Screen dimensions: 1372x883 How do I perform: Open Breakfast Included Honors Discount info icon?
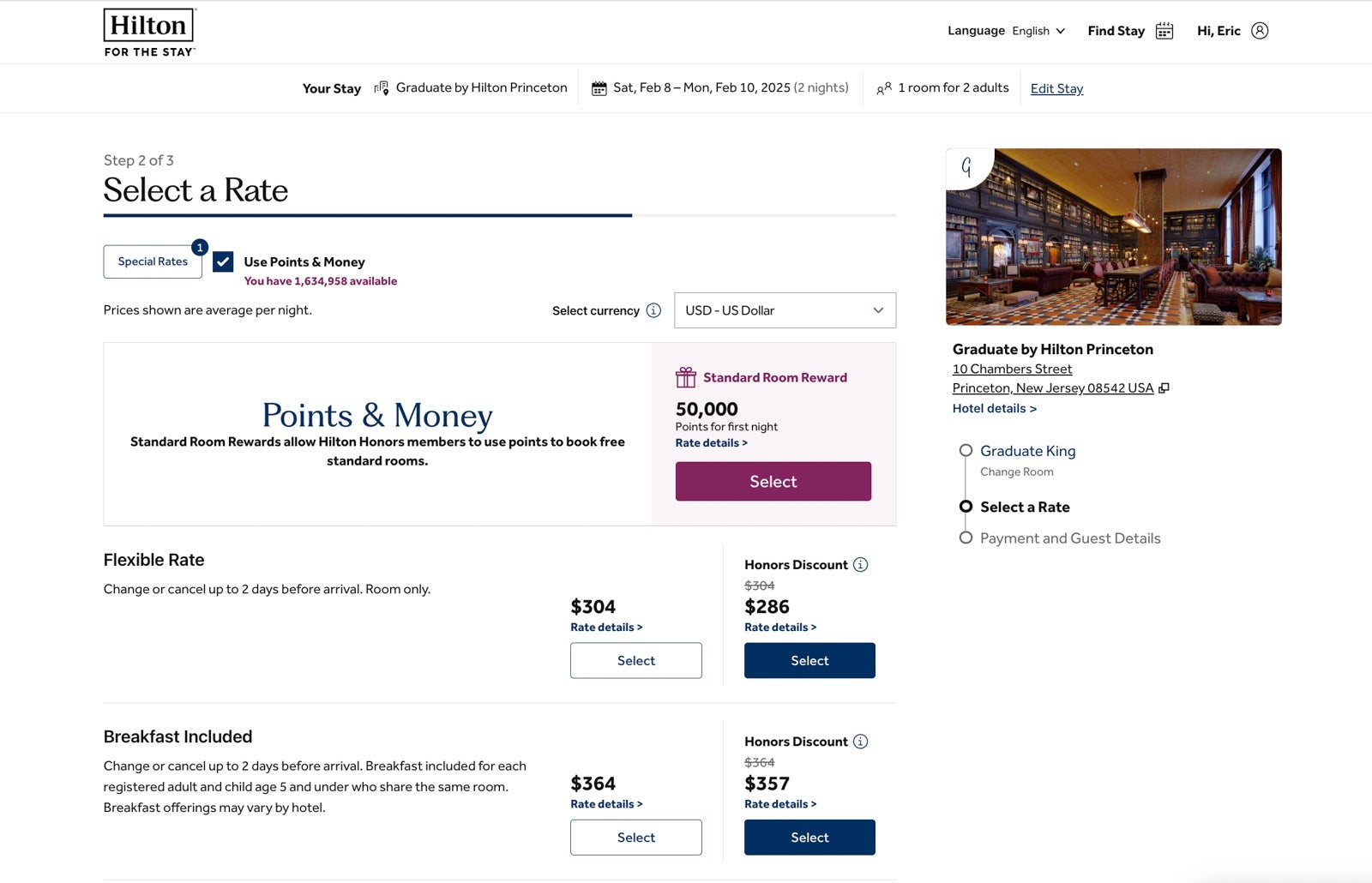pos(860,742)
